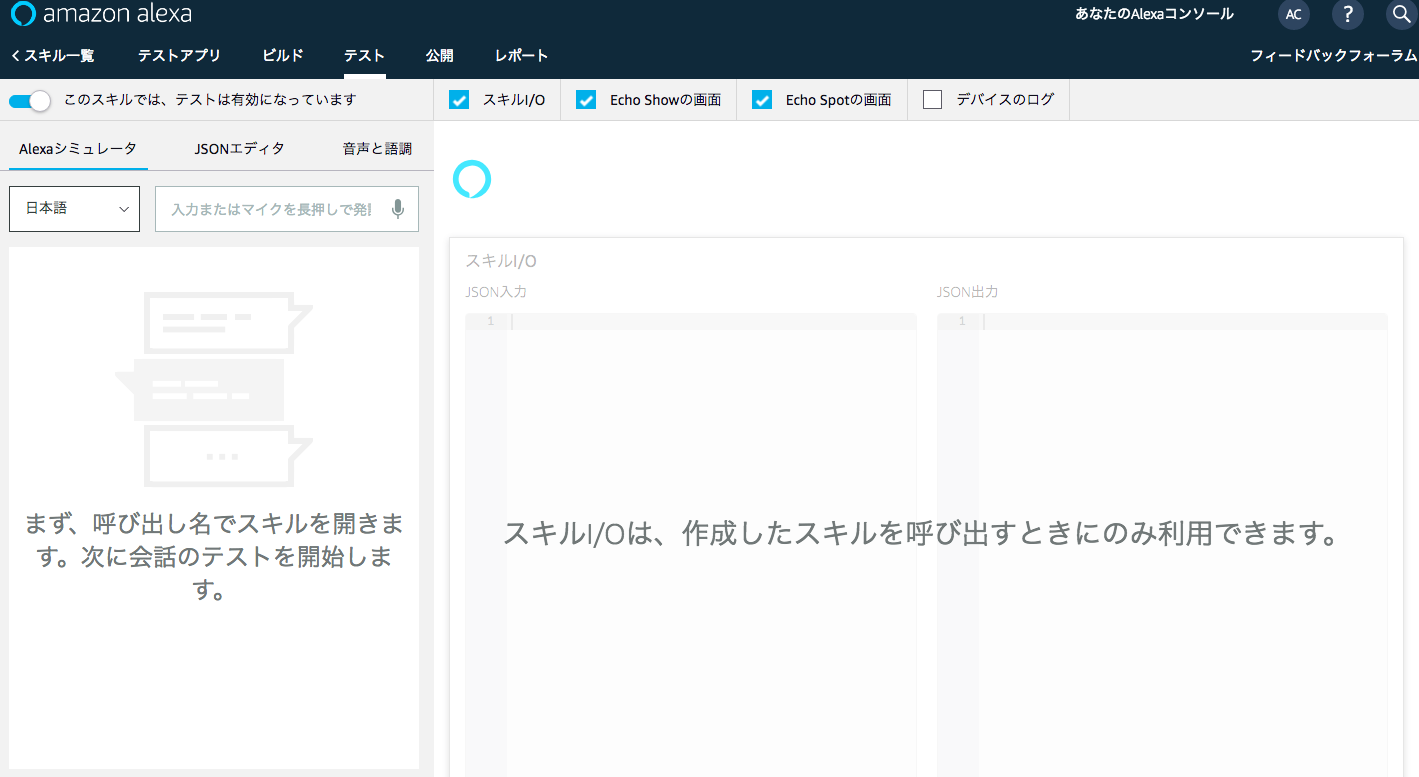
Task: Open the 音声と語調 tab
Action: tap(377, 148)
